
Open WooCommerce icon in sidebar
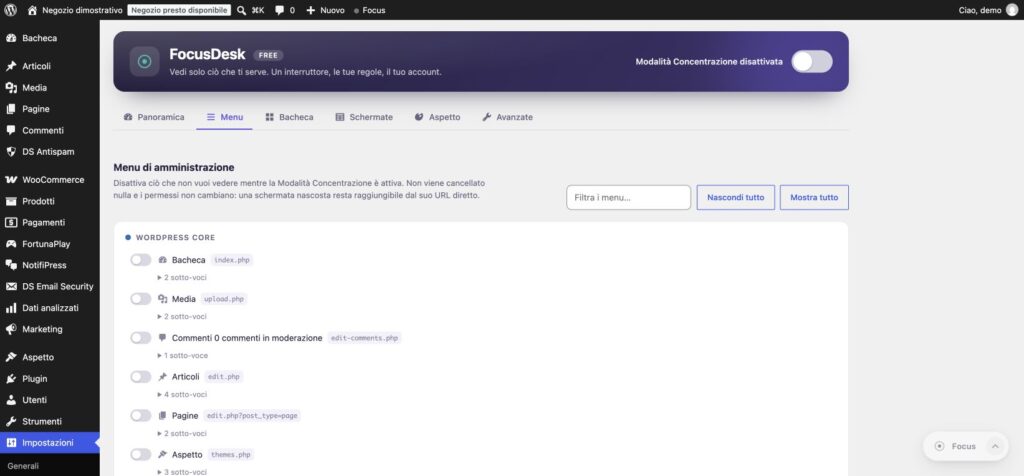(10, 180)
